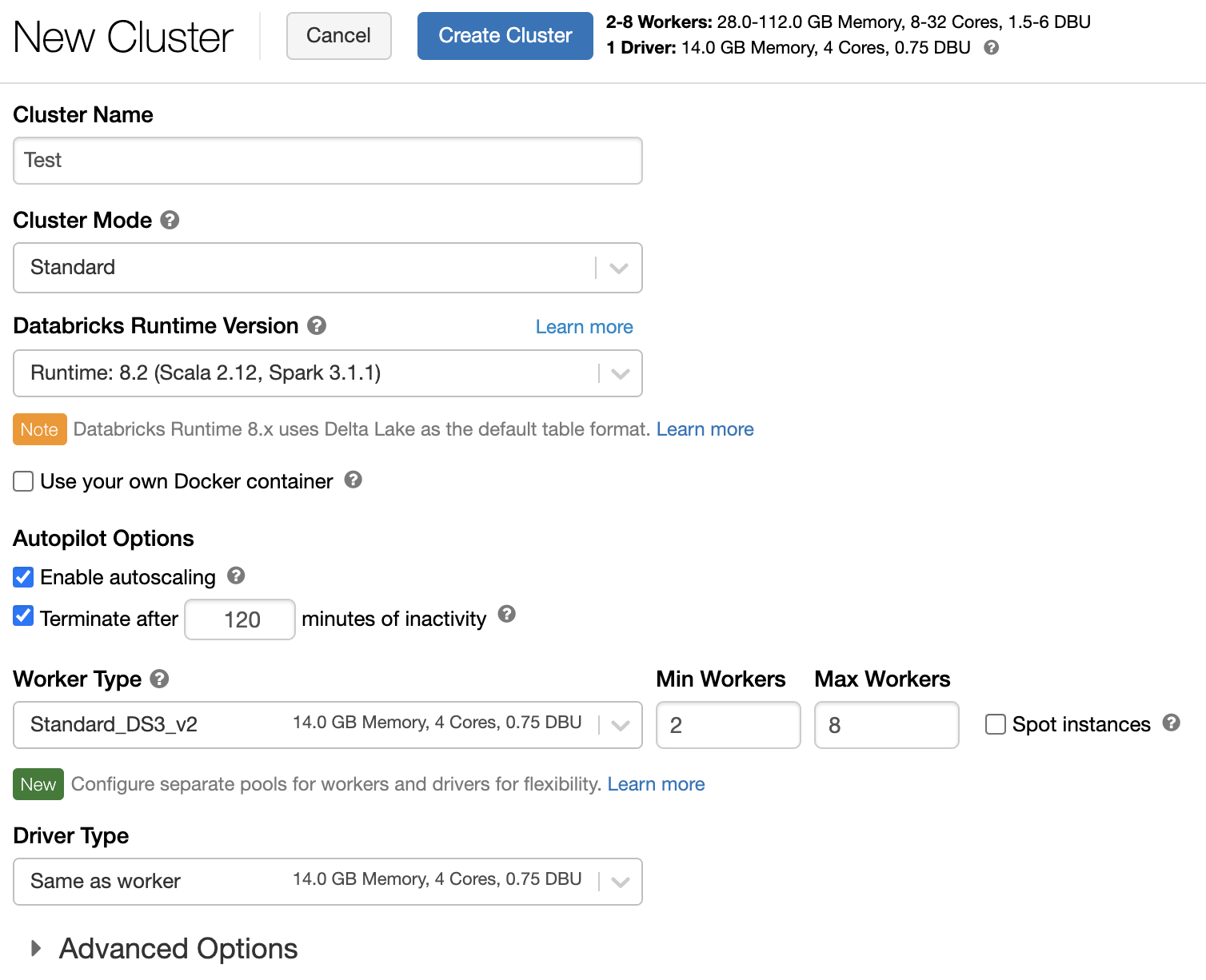Click the Enable autoscaling help icon
1206x980 pixels.
click(236, 576)
